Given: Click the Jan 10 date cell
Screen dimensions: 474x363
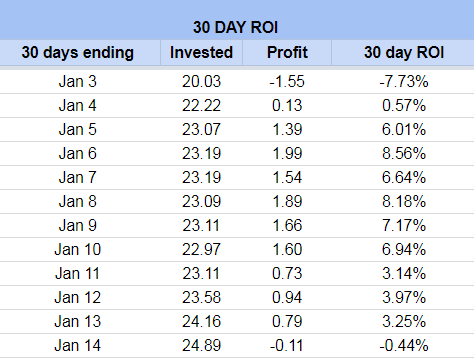Looking at the screenshot, I should (x=80, y=250).
